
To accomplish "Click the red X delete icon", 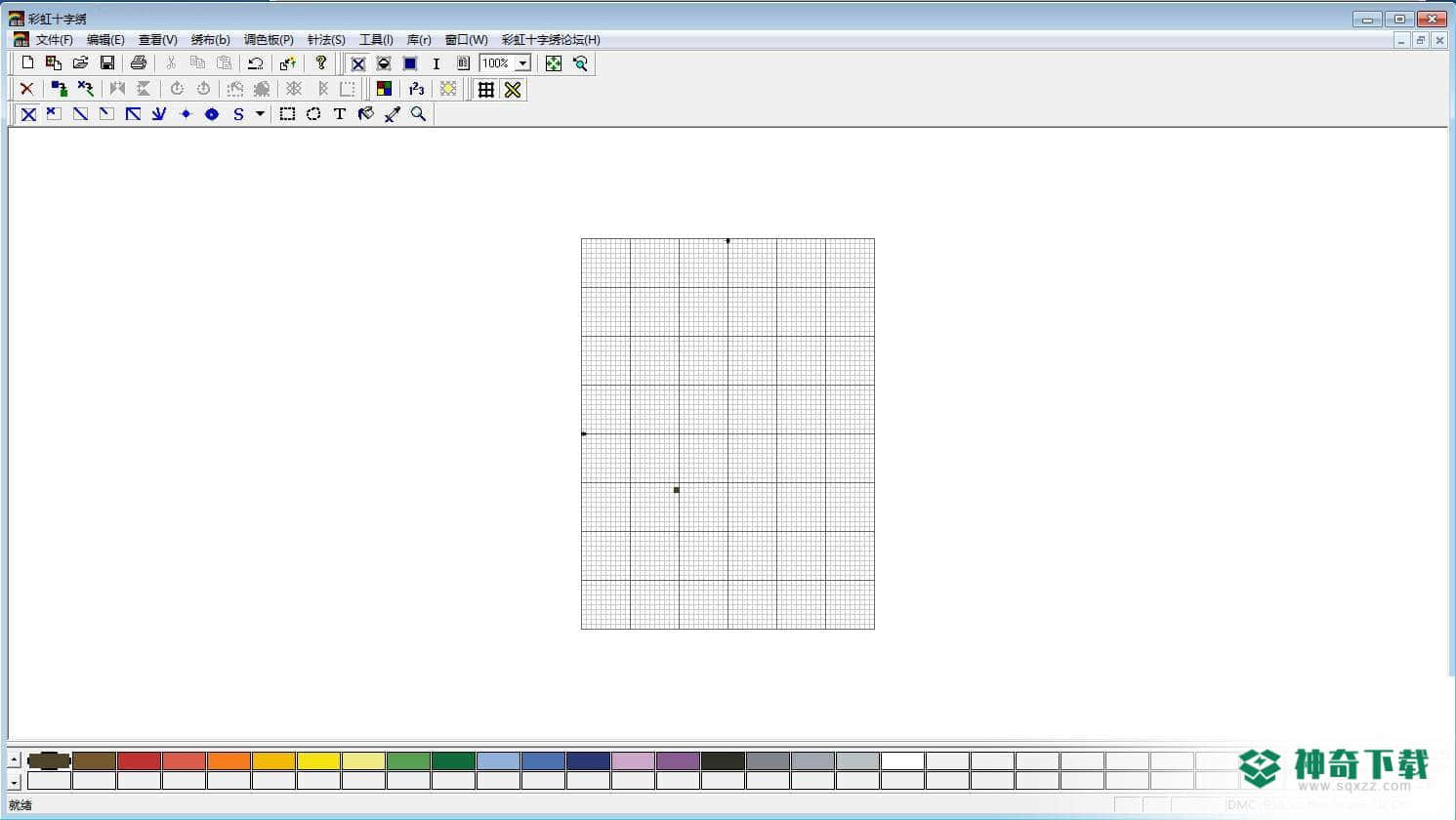I will (27, 89).
